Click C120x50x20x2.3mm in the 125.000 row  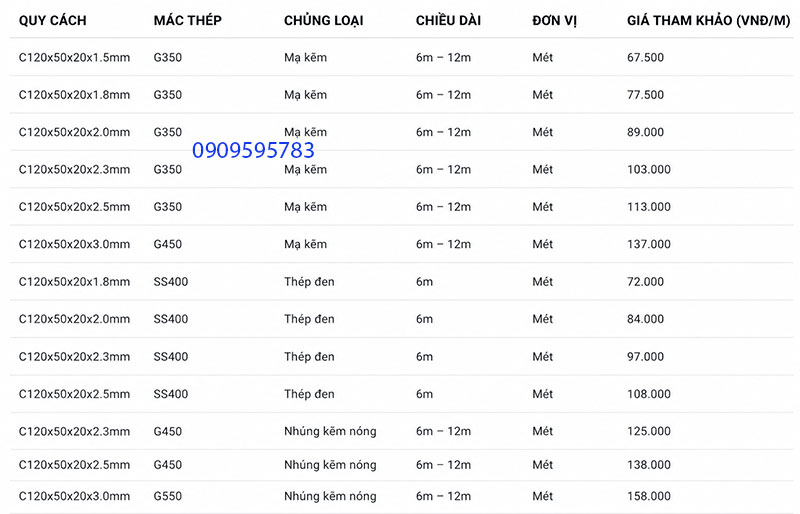tap(74, 431)
